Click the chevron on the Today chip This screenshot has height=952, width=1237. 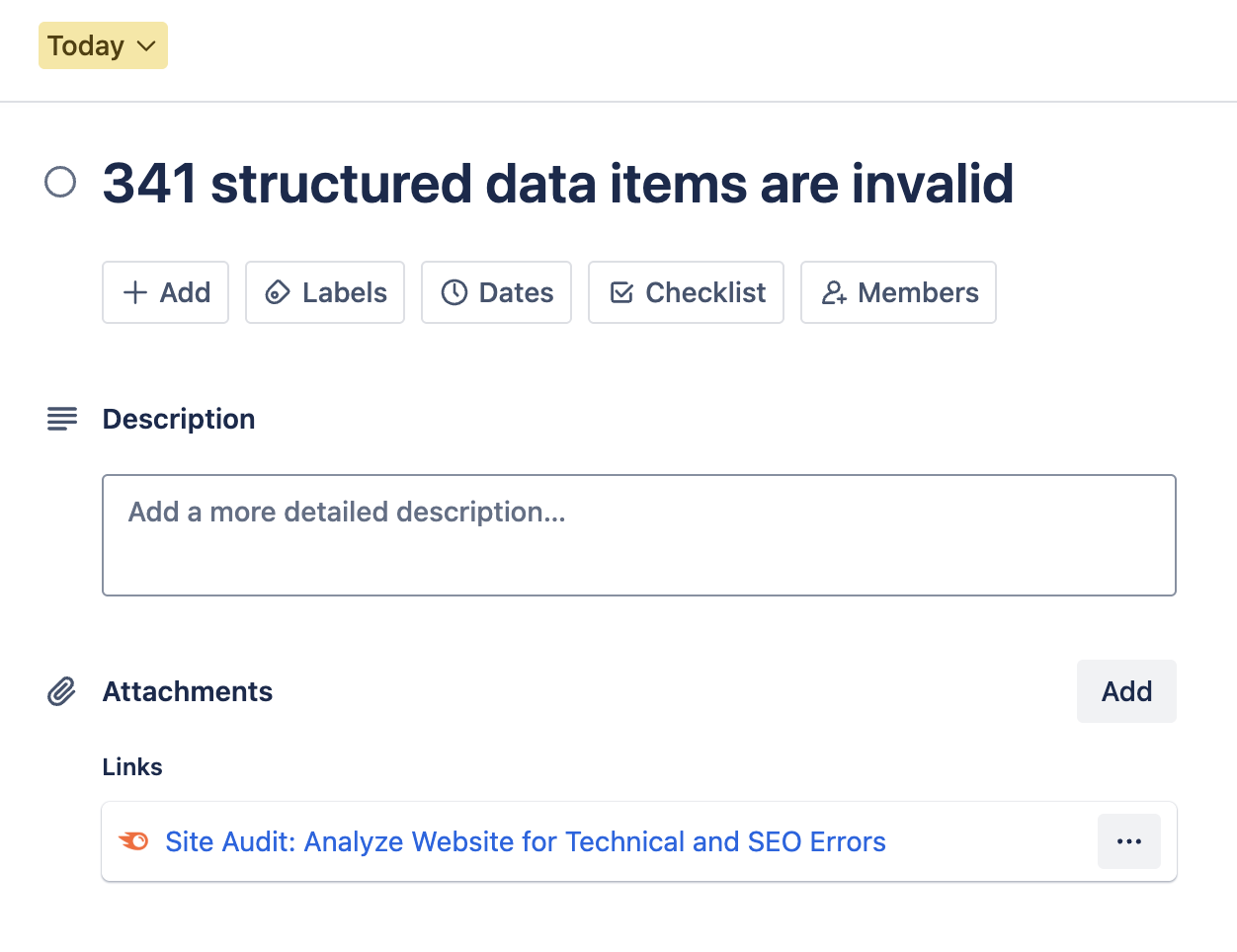145,45
